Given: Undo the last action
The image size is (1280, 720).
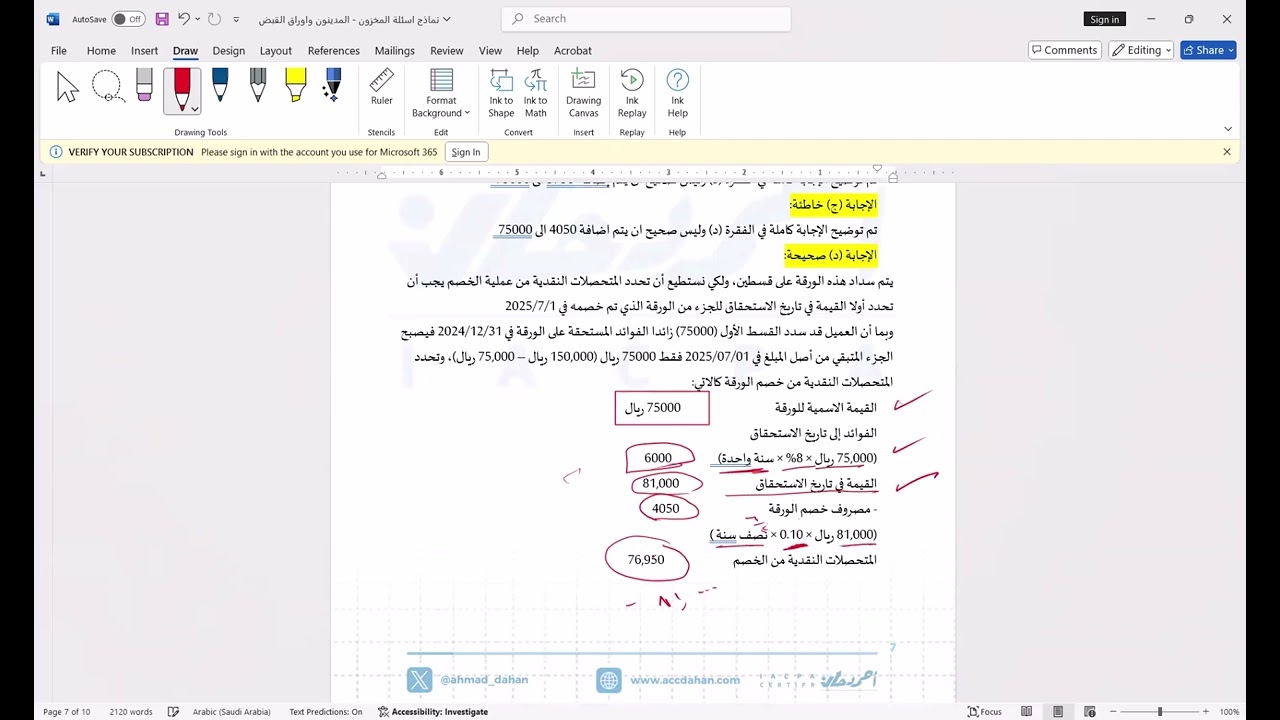Looking at the screenshot, I should click(184, 19).
